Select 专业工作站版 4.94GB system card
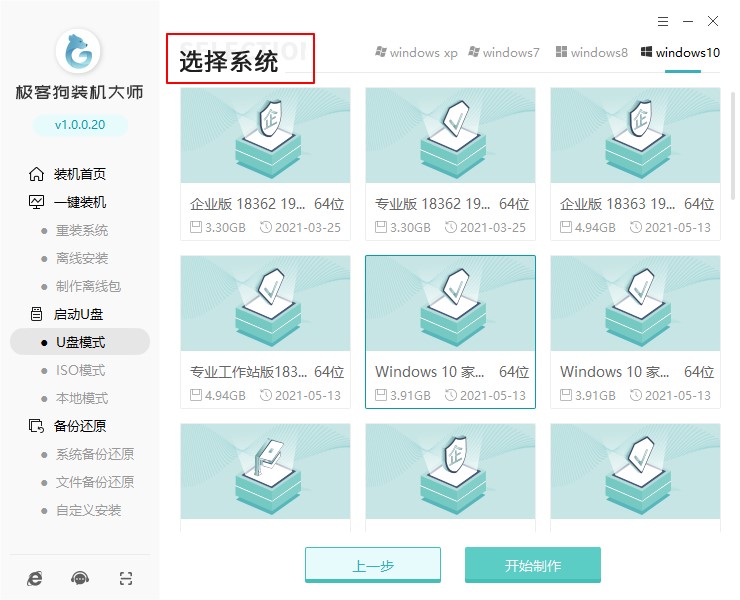Screen dimensions: 740x600 [265, 332]
